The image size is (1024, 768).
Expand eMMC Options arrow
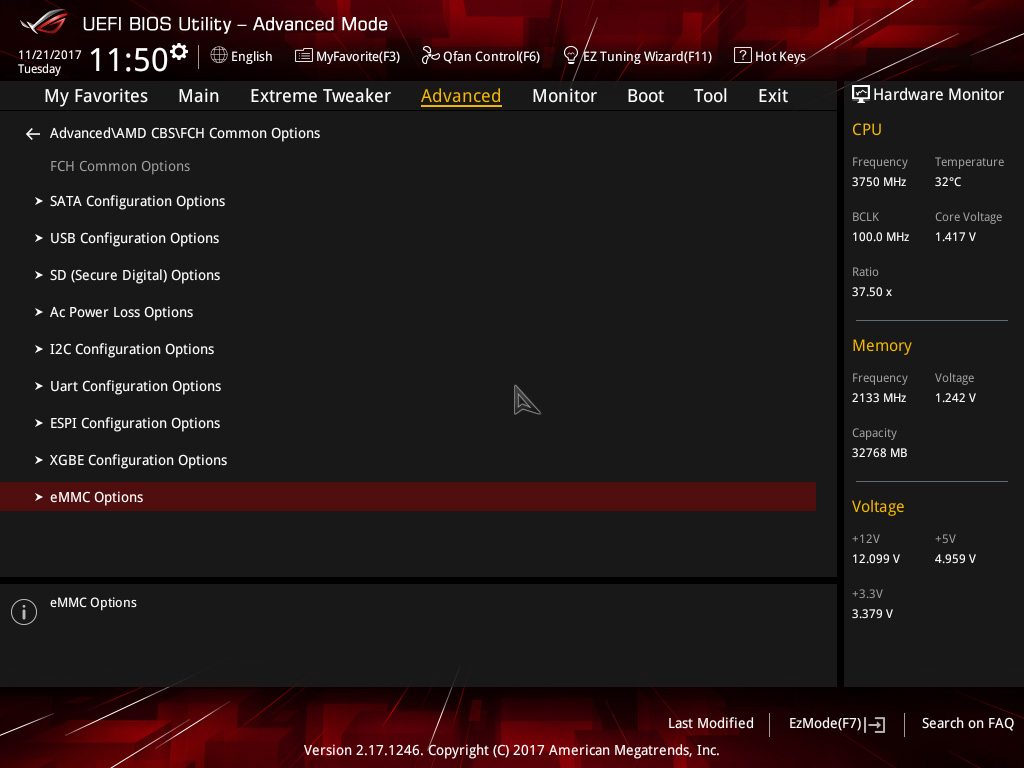coord(39,497)
